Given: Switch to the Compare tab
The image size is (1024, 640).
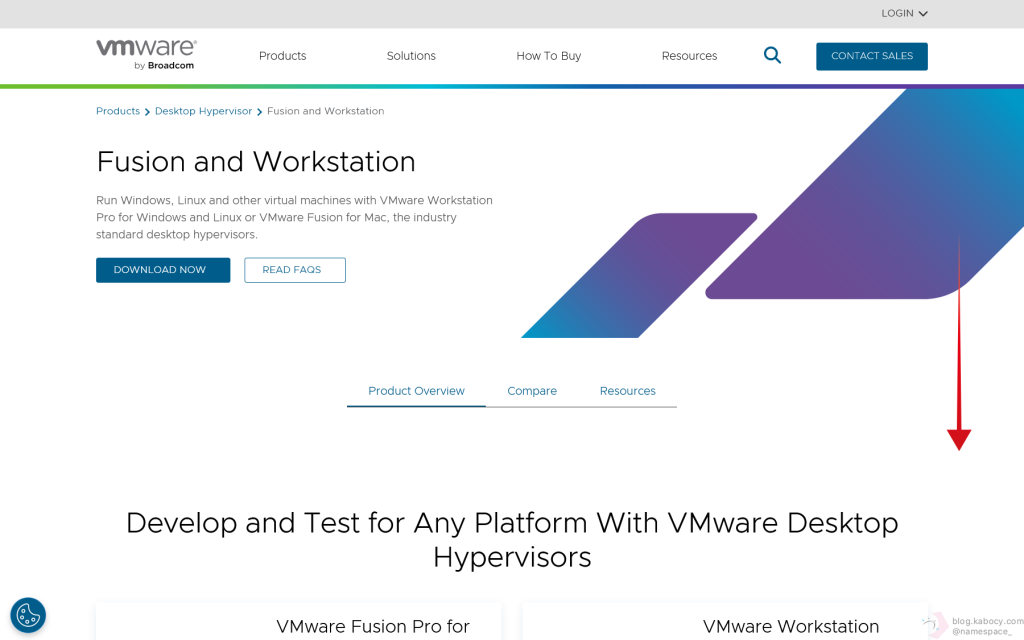Looking at the screenshot, I should pyautogui.click(x=532, y=391).
